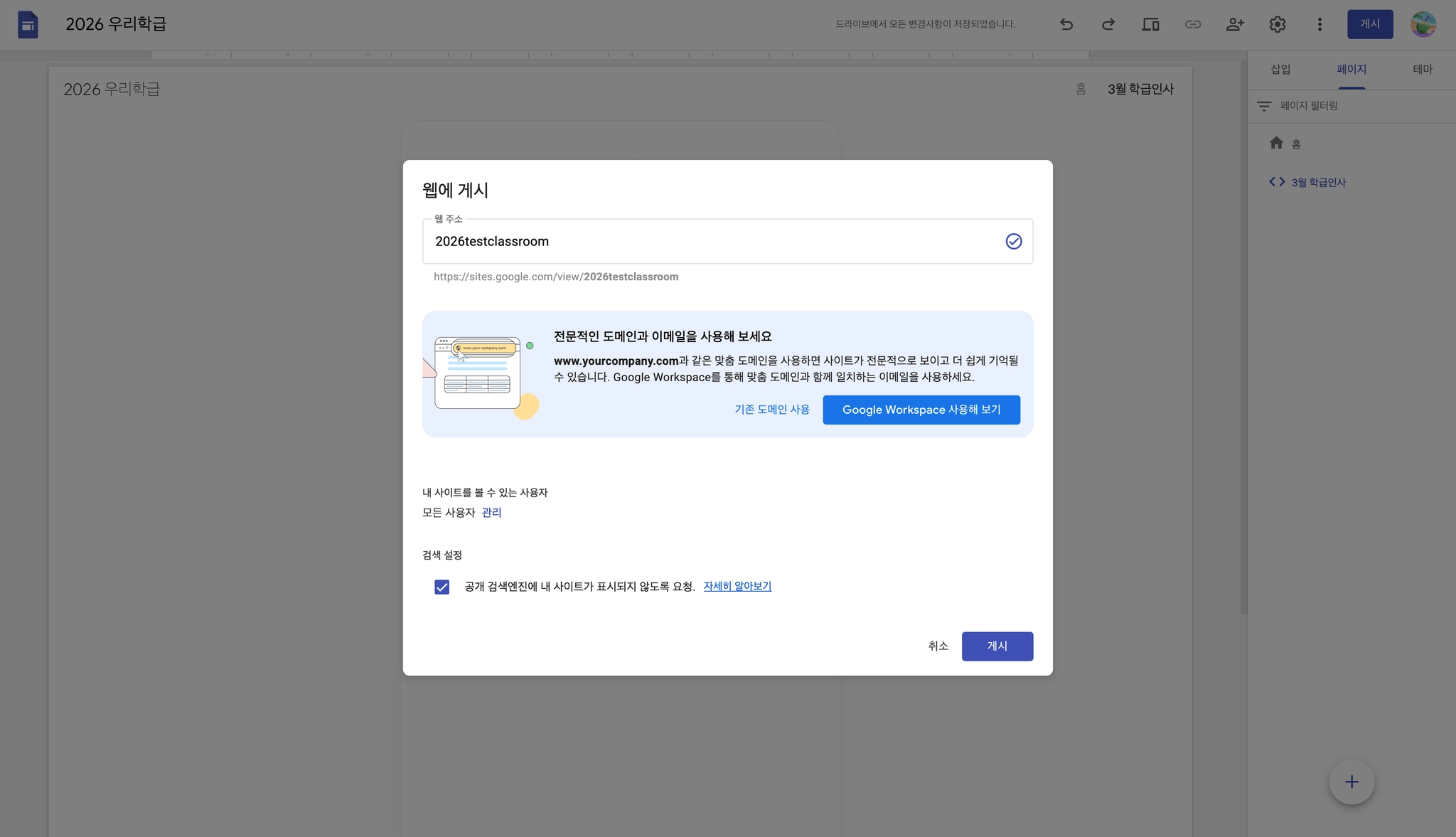Click the Google Sites home logo
This screenshot has height=837, width=1456.
point(28,25)
